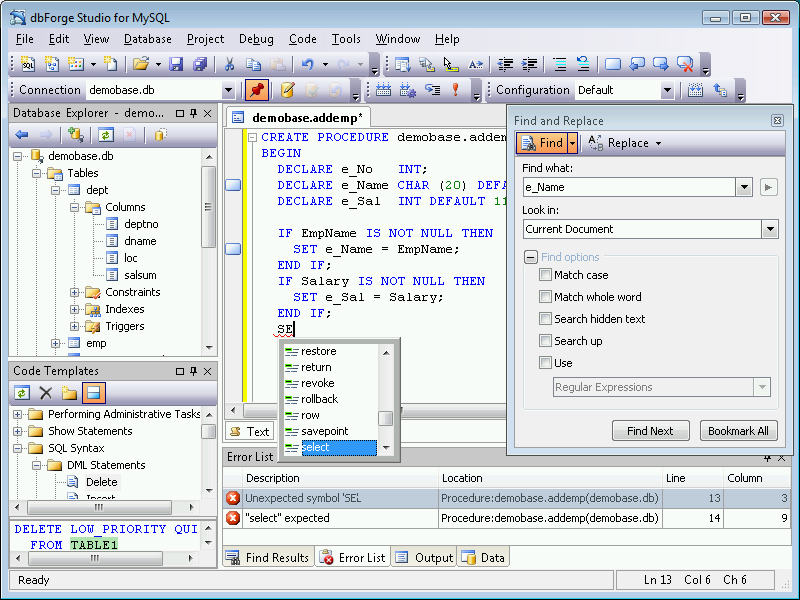Open the Configuration dropdown
The height and width of the screenshot is (600, 800).
pyautogui.click(x=667, y=90)
